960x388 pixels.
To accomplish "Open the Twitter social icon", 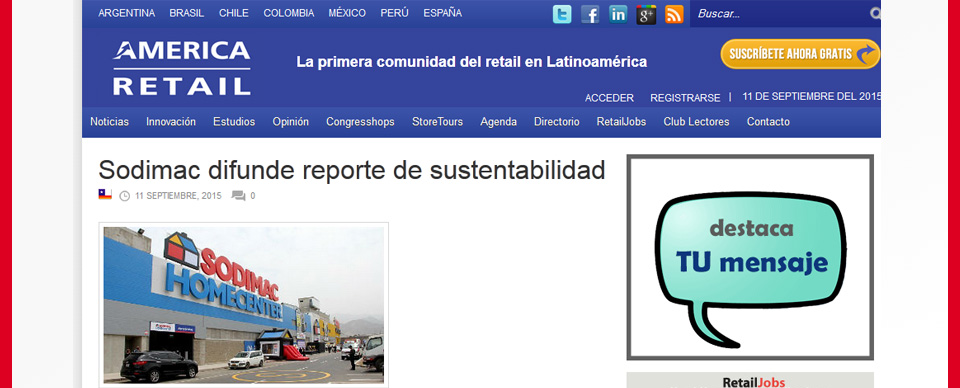I will coord(562,14).
